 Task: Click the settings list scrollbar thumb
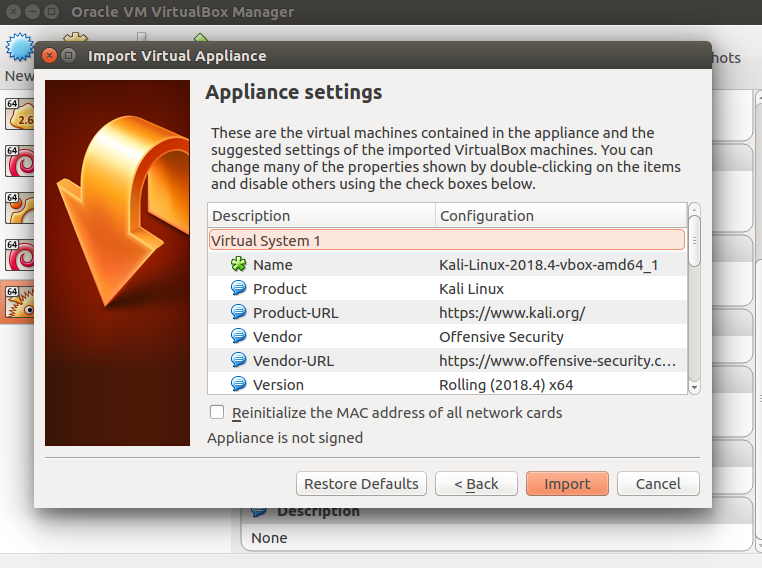[x=694, y=241]
